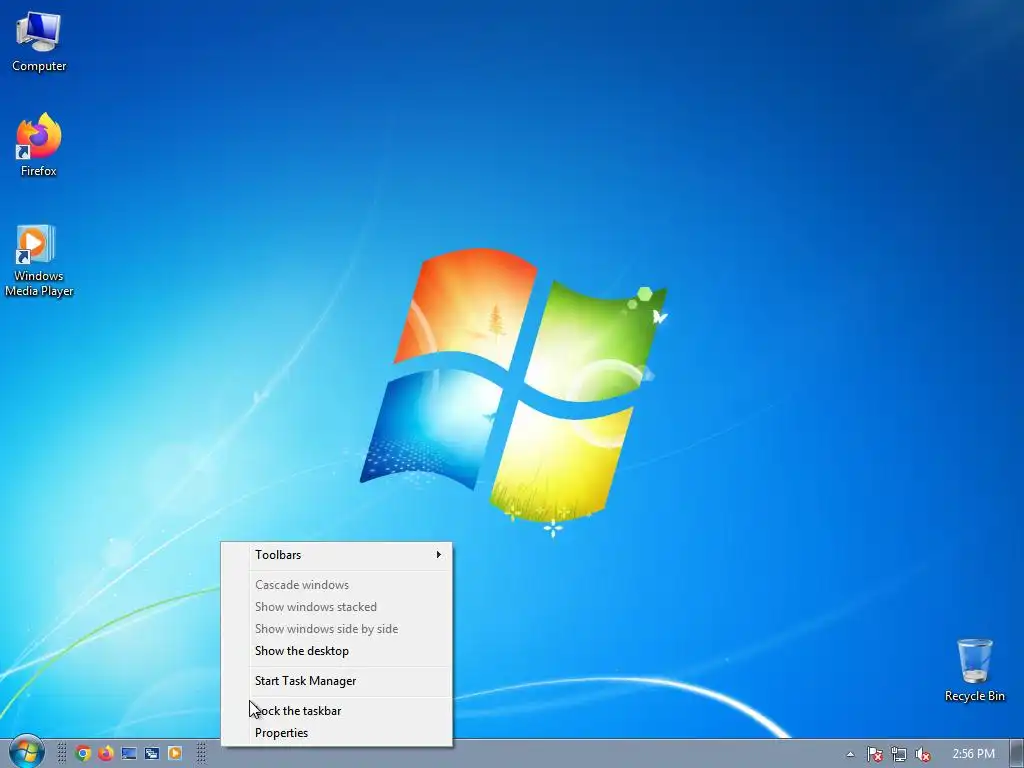Screen dimensions: 1024x768
Task: Click the quick launch toolbar left grip handle
Action: [61, 754]
